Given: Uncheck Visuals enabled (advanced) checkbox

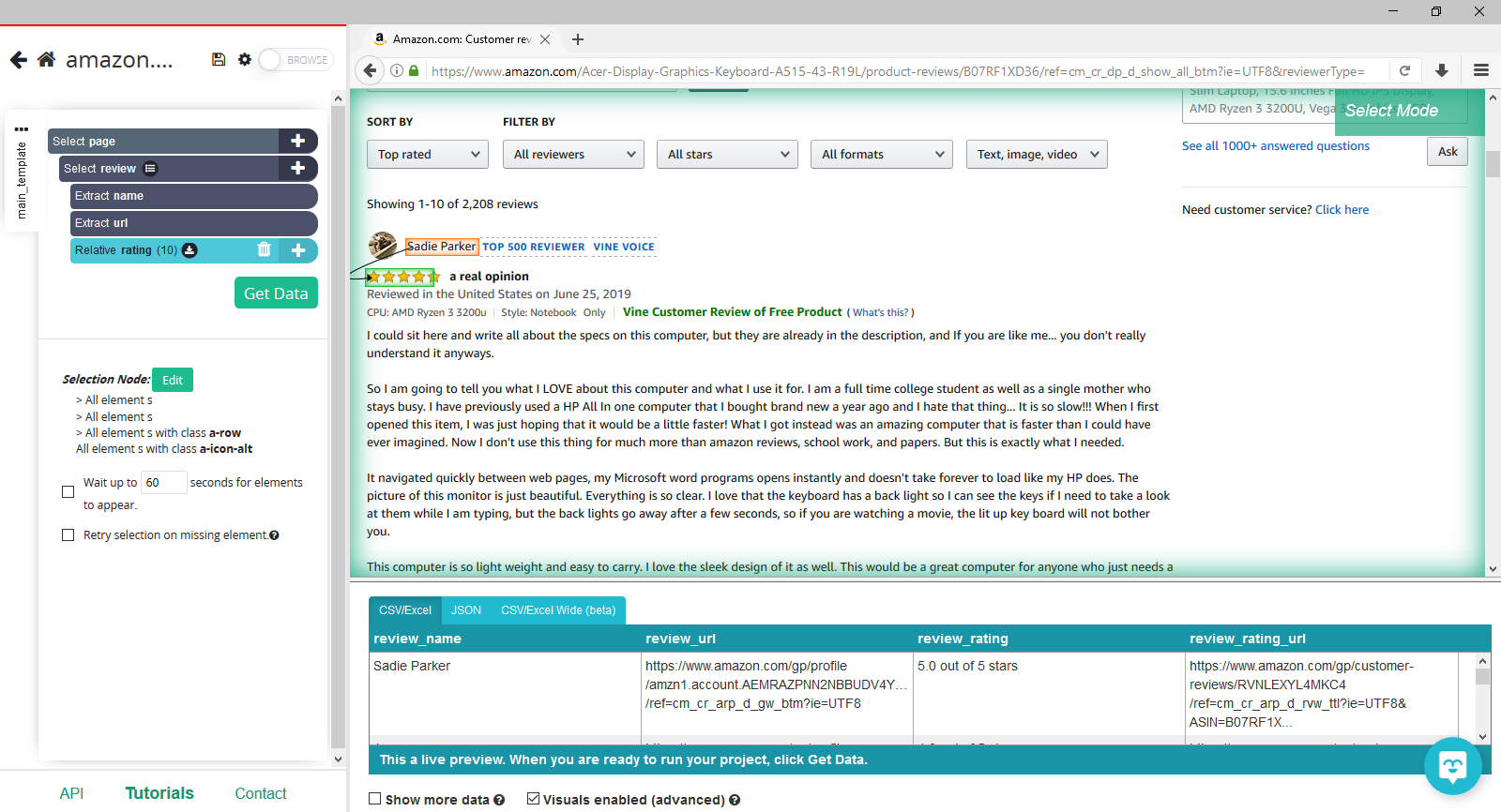Looking at the screenshot, I should point(533,799).
